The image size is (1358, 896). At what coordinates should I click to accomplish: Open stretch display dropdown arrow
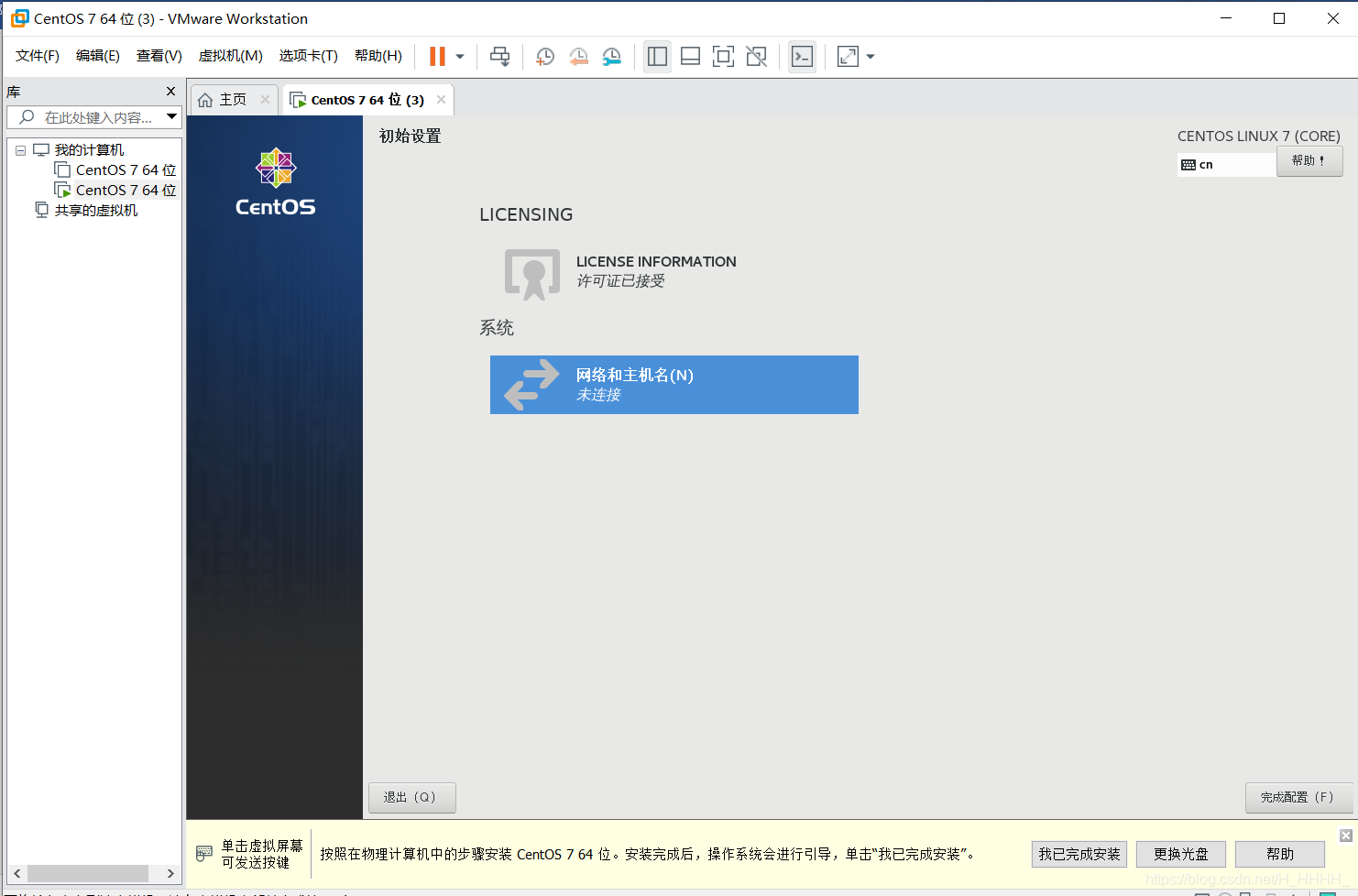871,57
